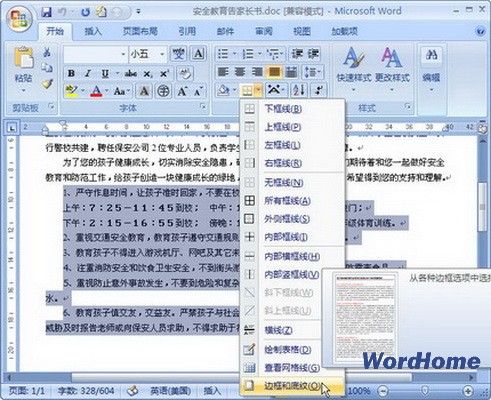Image resolution: width=491 pixels, height=400 pixels.
Task: Choose 边框和底纹(O) menu entry
Action: (292, 386)
